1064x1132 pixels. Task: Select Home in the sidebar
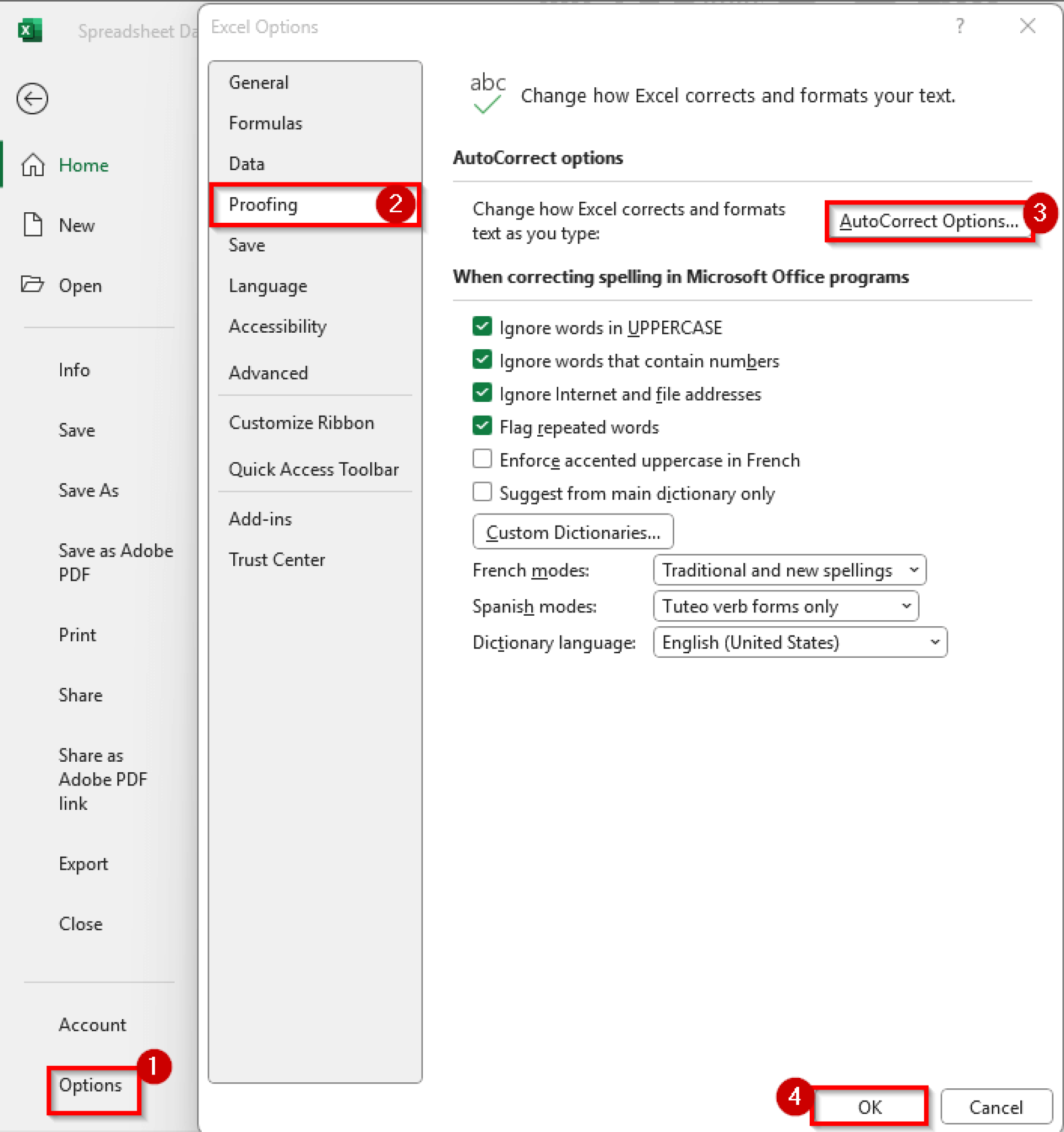tap(83, 165)
